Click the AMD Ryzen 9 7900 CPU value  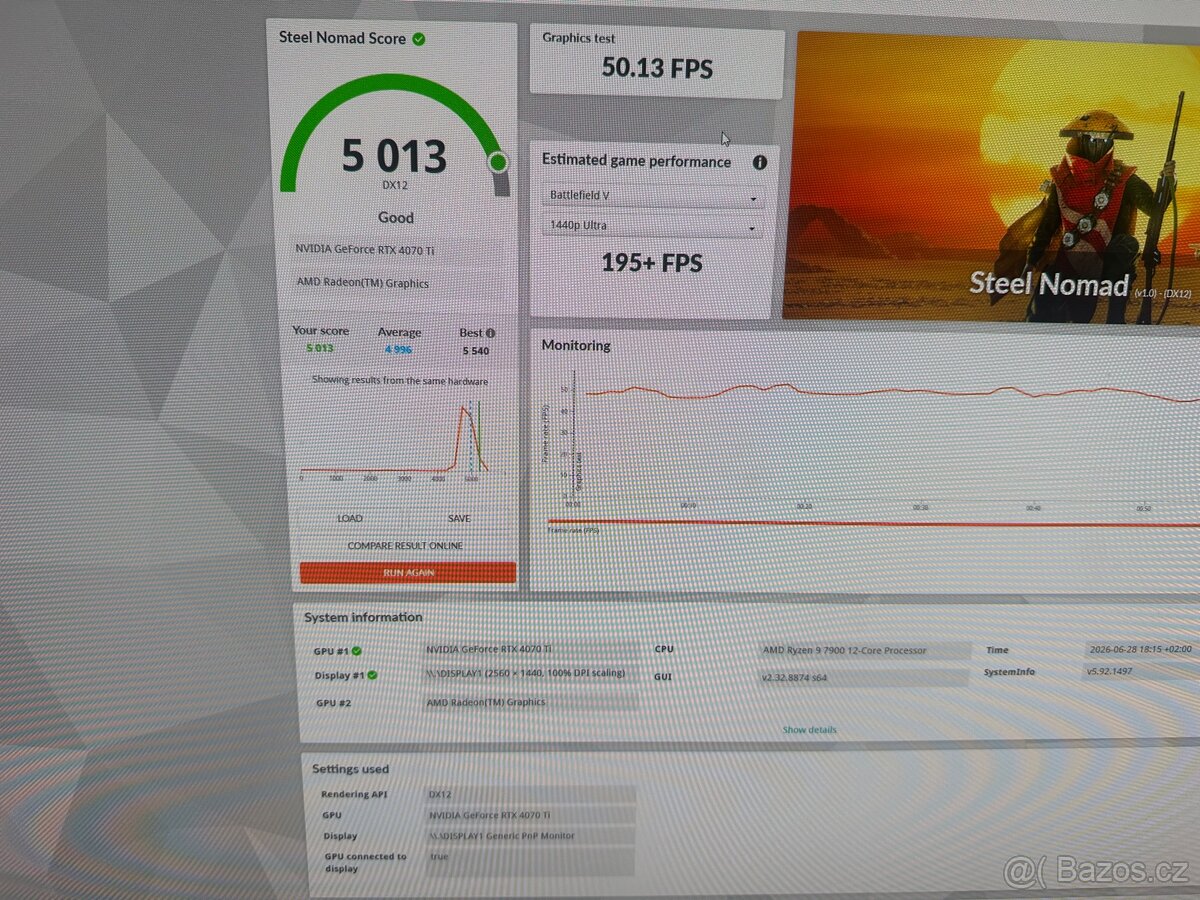[x=864, y=650]
